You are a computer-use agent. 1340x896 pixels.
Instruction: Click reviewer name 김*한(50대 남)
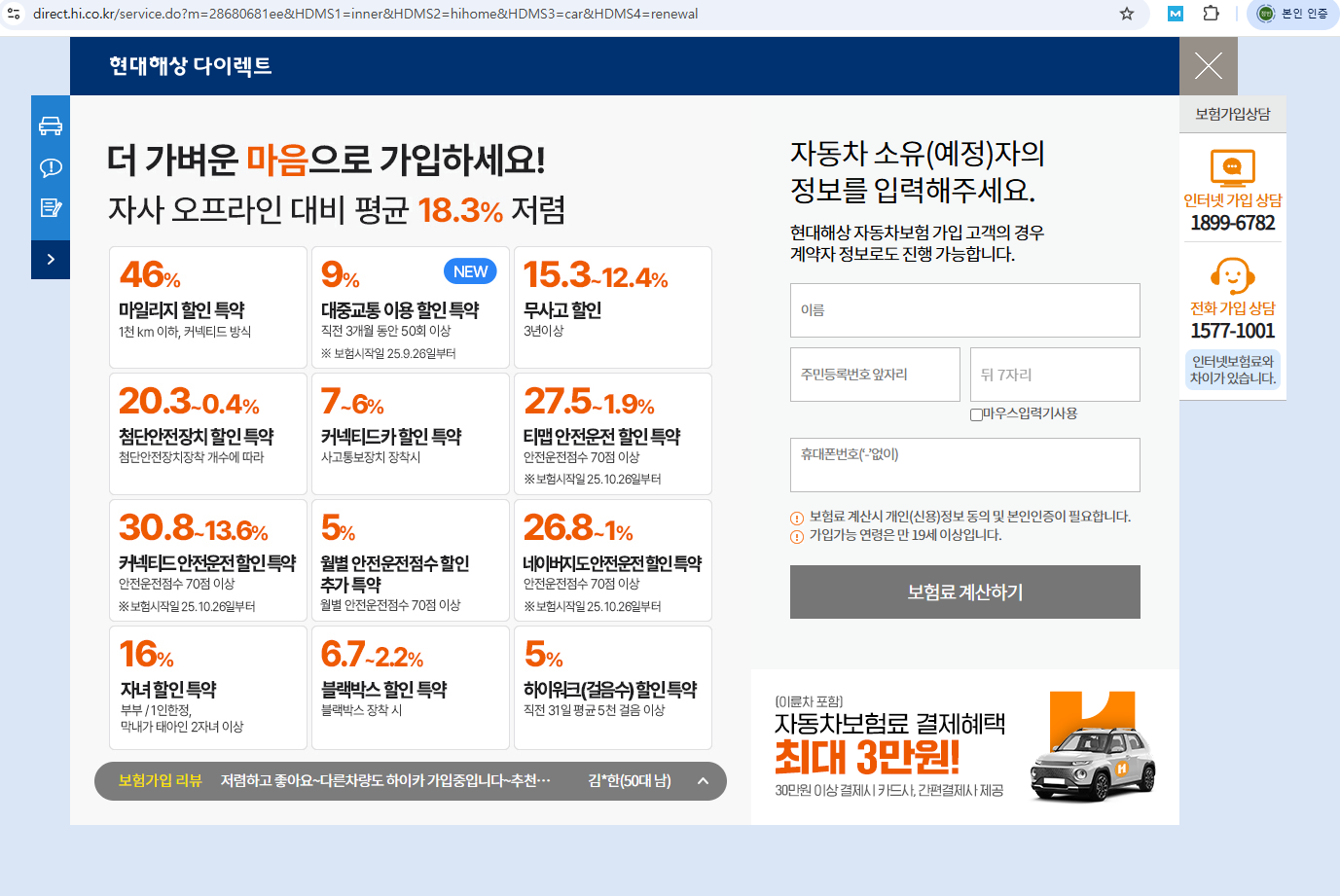630,780
